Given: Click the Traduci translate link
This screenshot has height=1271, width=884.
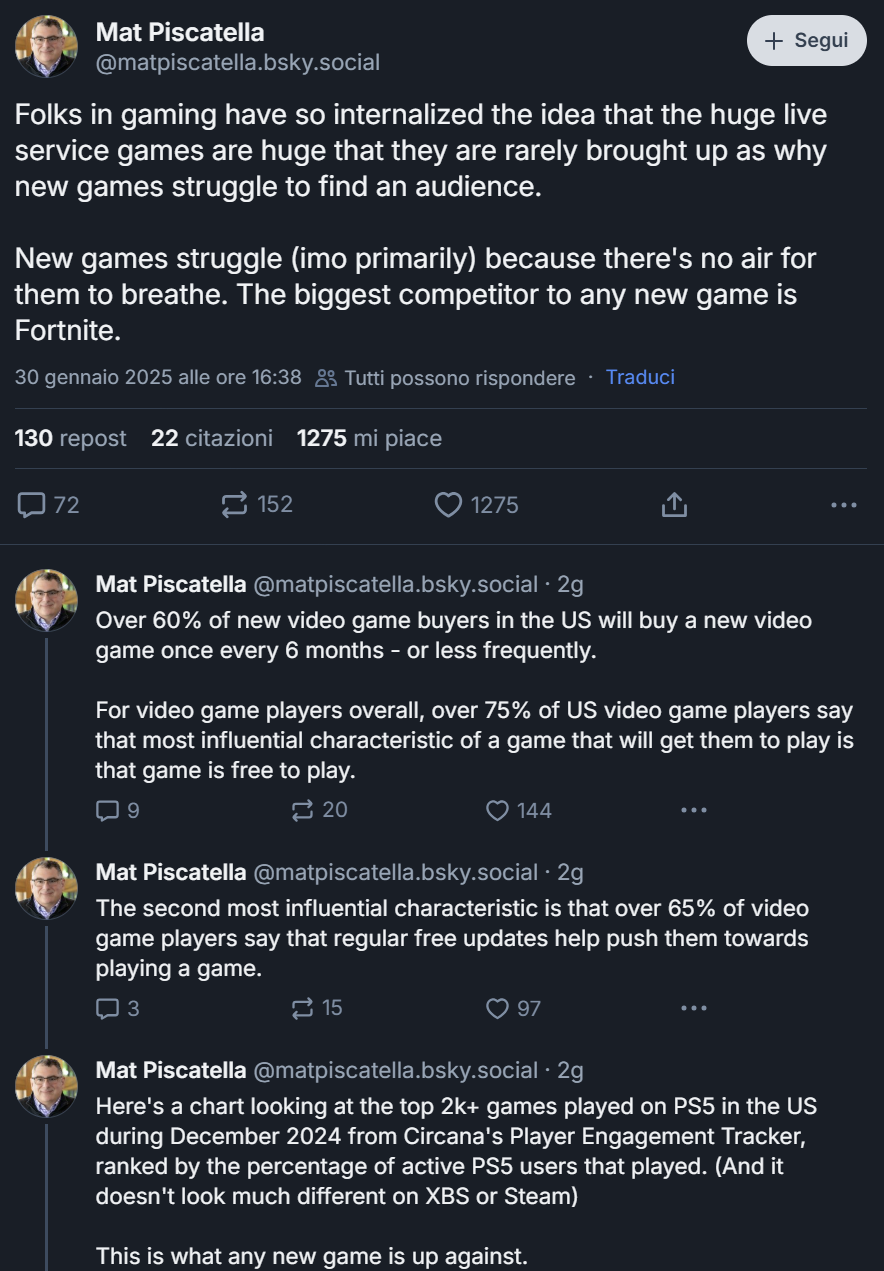Looking at the screenshot, I should (640, 377).
